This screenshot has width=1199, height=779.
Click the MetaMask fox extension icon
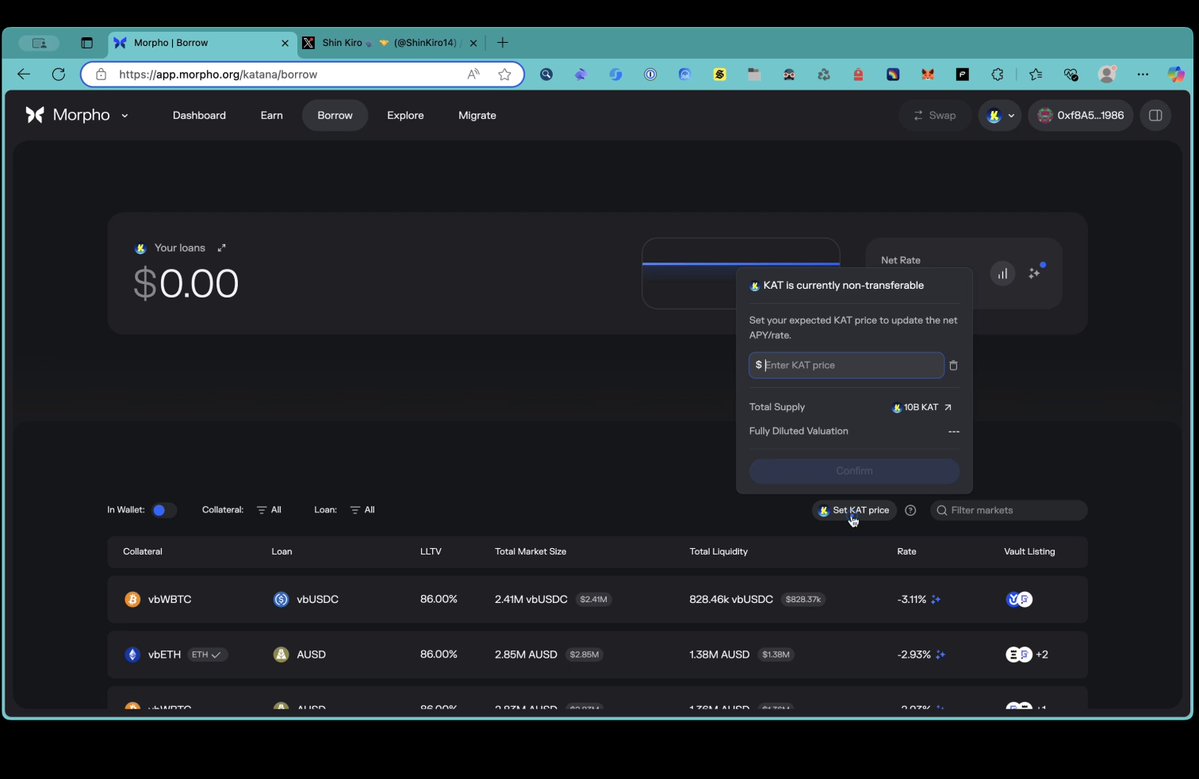(x=928, y=74)
